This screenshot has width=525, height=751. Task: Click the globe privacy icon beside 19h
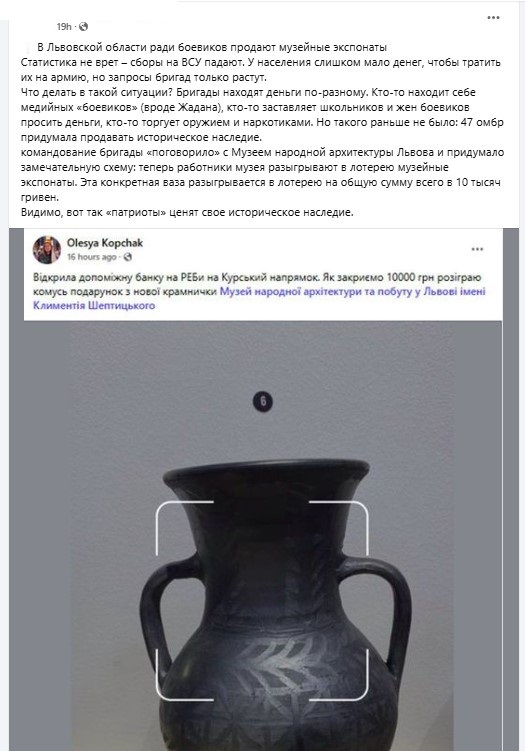click(83, 27)
